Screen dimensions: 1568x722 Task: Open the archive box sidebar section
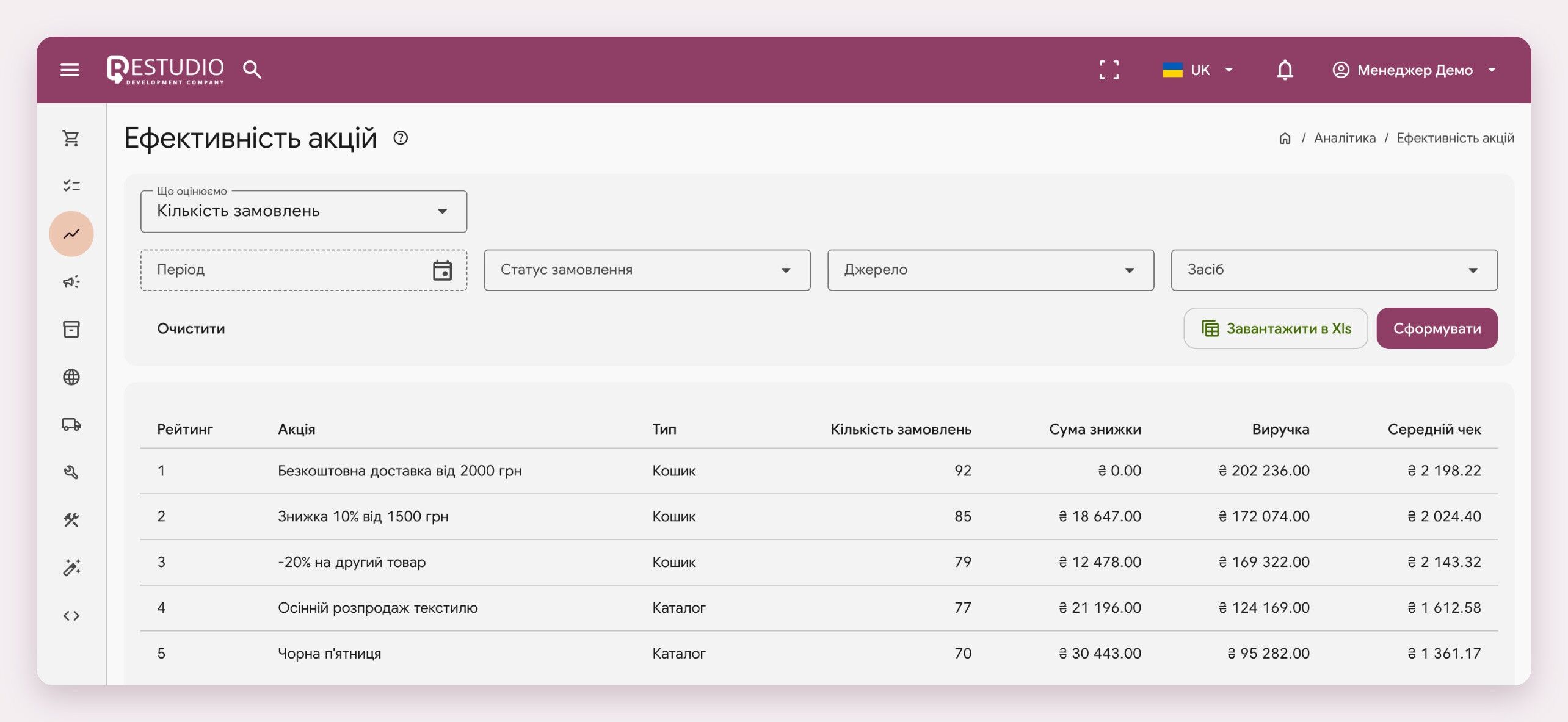click(x=71, y=329)
